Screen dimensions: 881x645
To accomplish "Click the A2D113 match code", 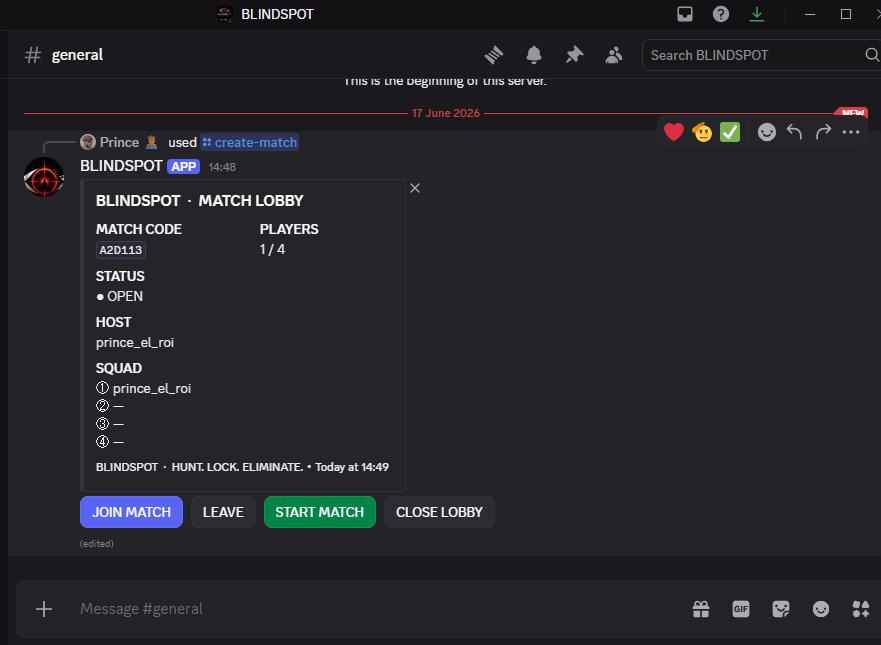I will 121,250.
